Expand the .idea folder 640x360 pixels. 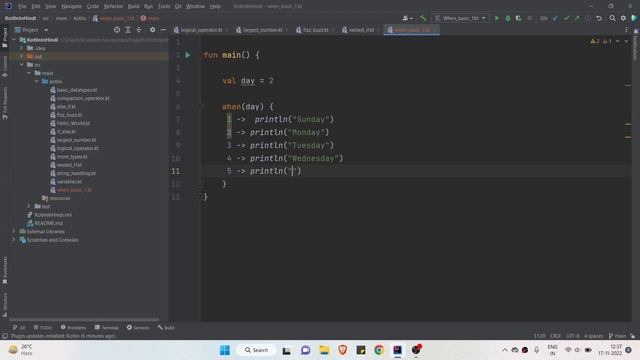[x=22, y=48]
